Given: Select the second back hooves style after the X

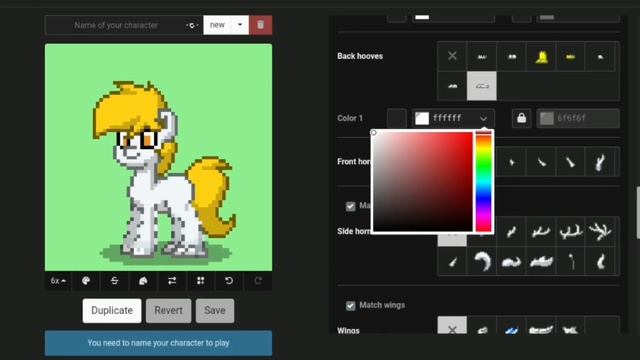Looking at the screenshot, I should tap(511, 56).
